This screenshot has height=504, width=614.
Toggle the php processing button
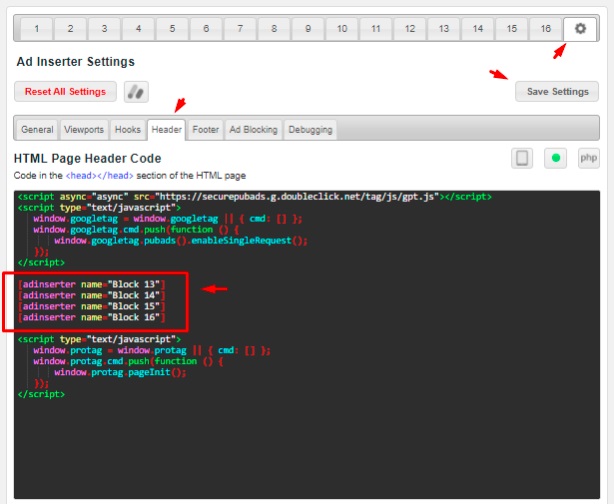[x=589, y=158]
